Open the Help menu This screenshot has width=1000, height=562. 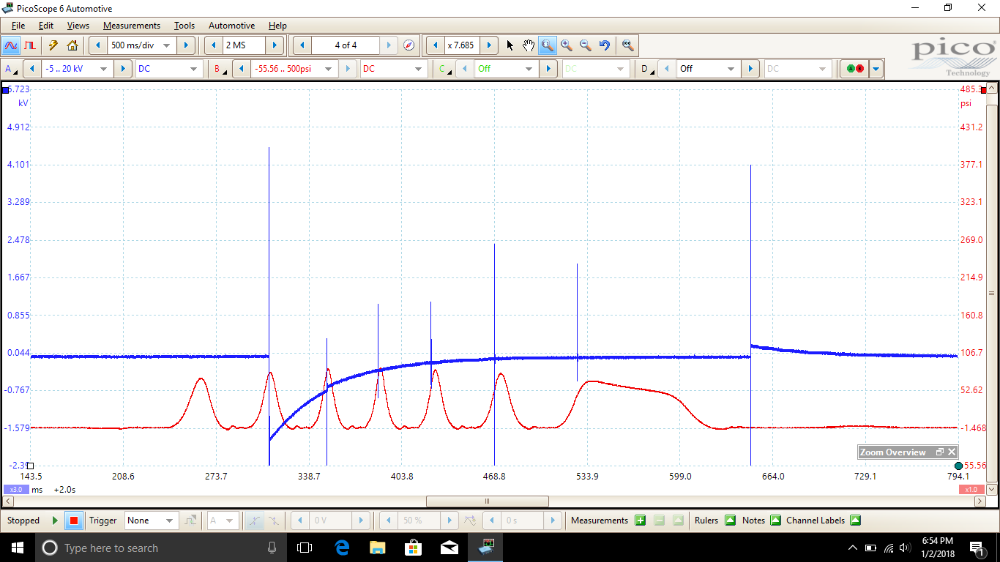coord(277,26)
